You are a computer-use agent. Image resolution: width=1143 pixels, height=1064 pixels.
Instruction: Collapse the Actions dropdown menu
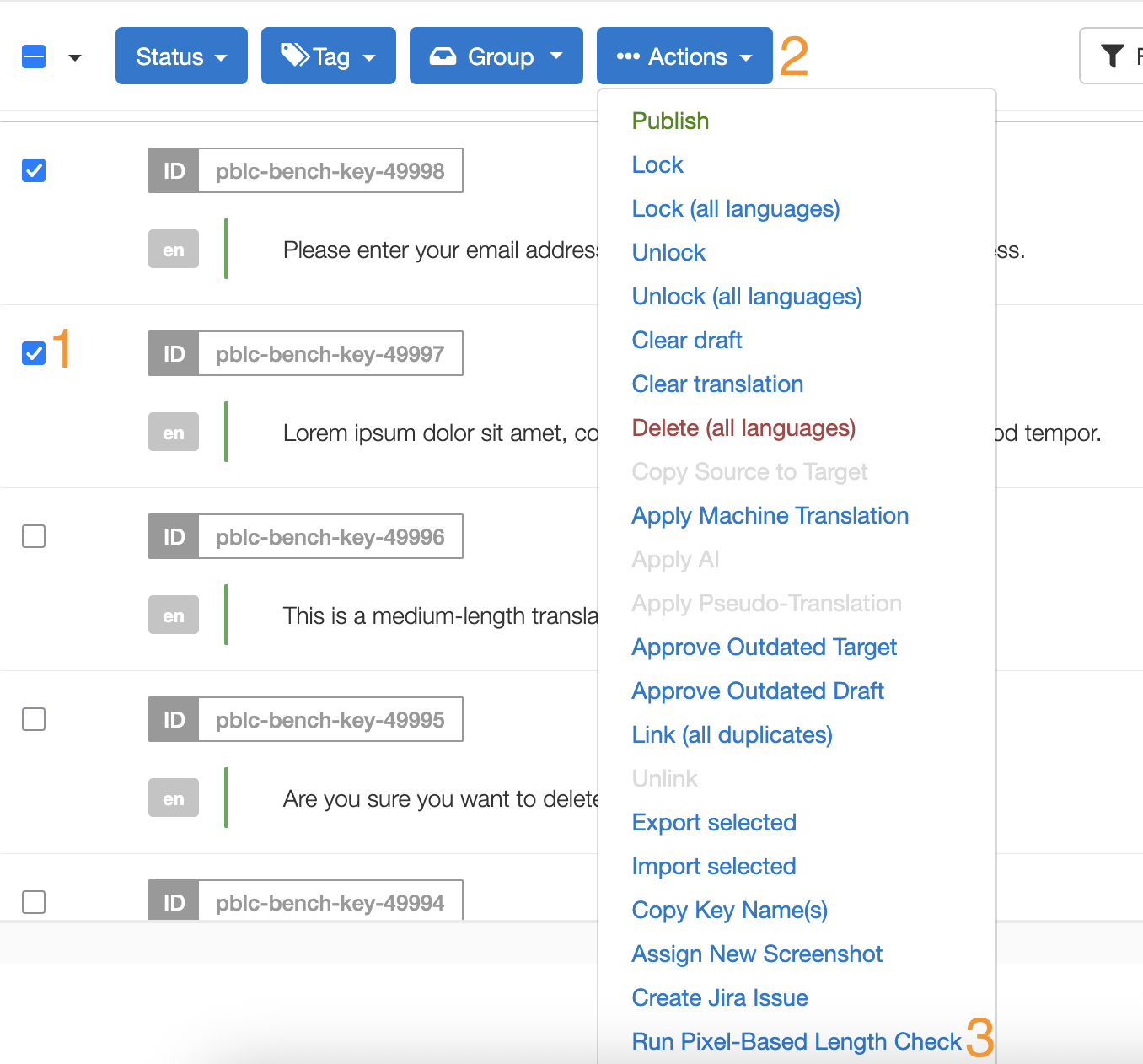[x=684, y=56]
